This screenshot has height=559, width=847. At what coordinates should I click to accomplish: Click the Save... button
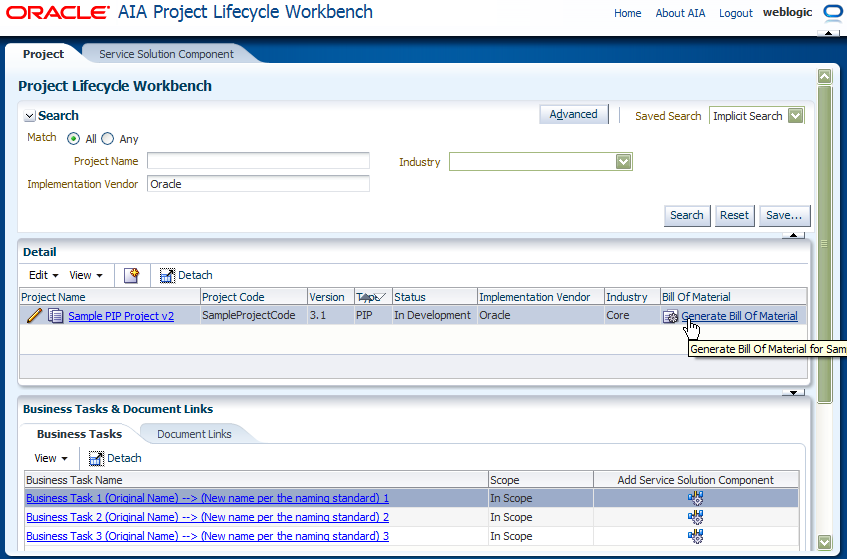point(784,215)
